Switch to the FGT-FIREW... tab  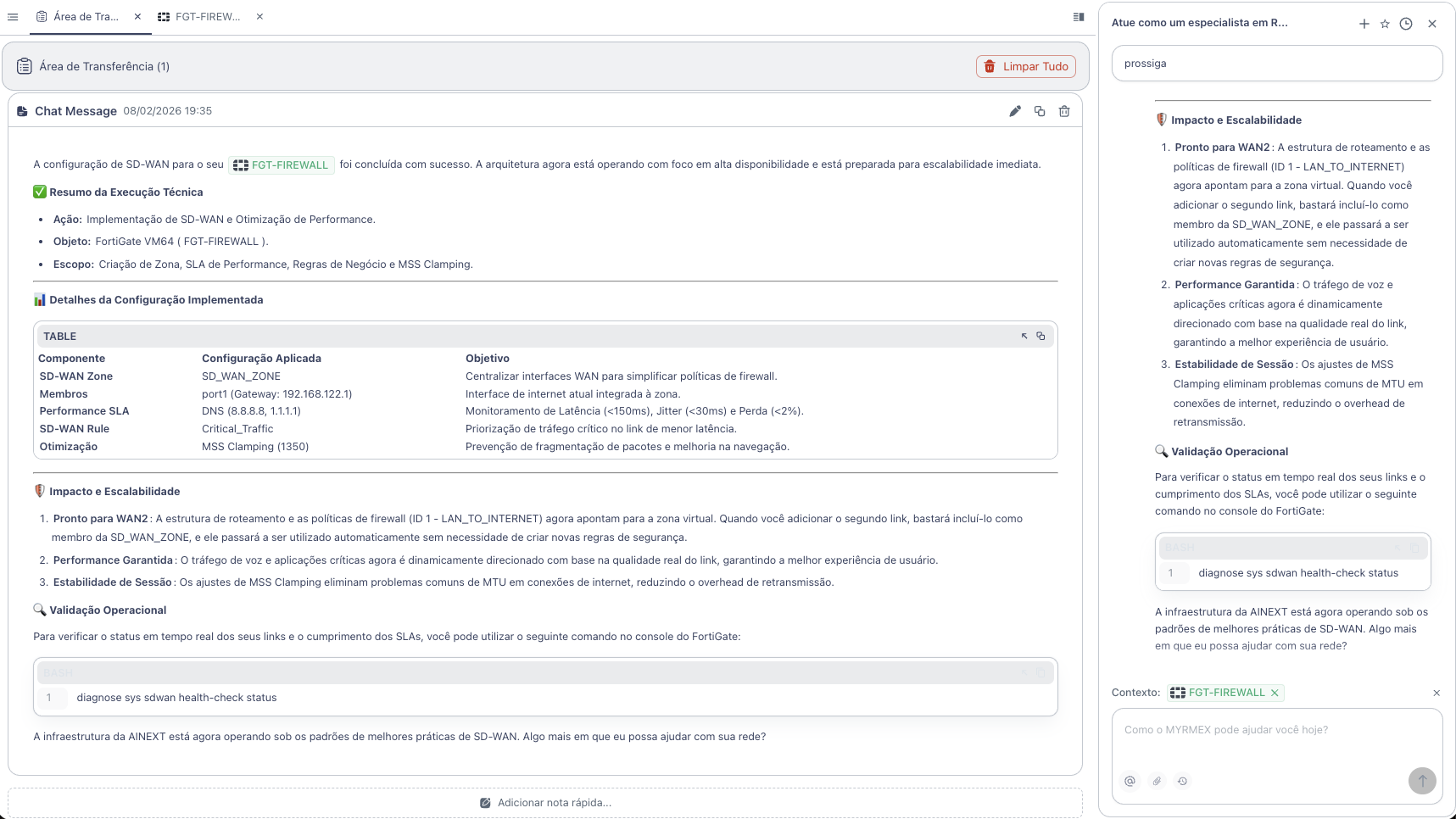(204, 16)
